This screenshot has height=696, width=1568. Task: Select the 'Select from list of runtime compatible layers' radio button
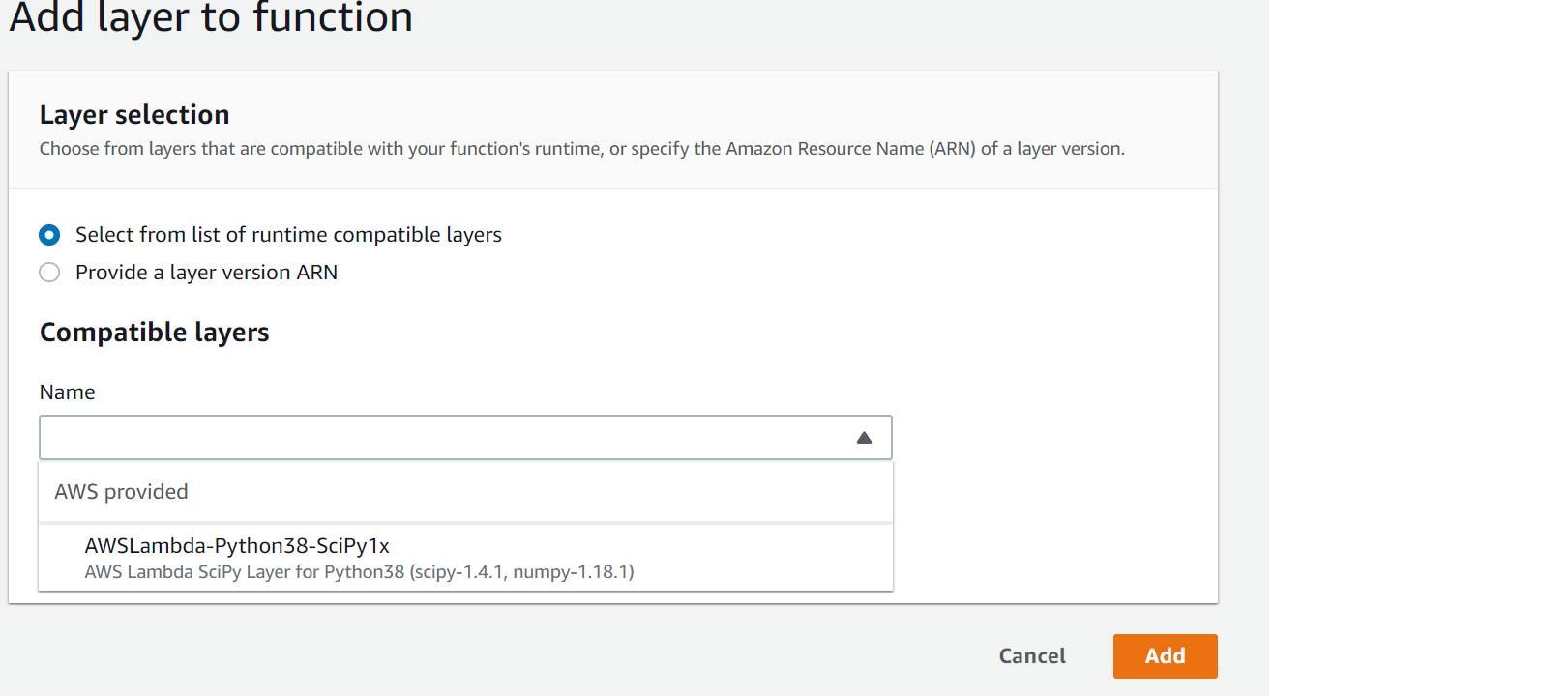tap(49, 235)
